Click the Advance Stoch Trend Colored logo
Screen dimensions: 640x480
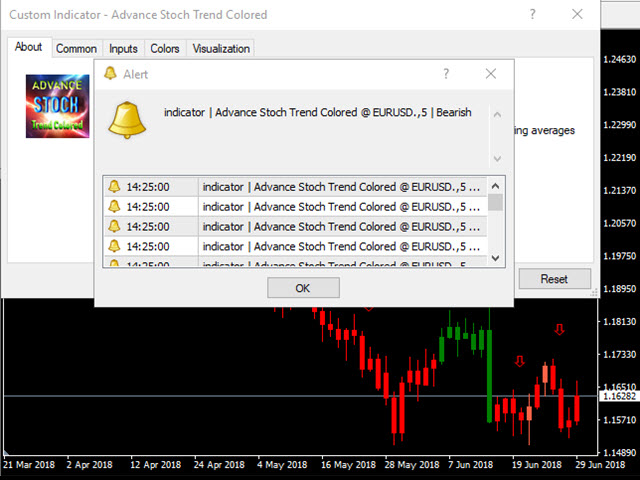click(x=58, y=106)
